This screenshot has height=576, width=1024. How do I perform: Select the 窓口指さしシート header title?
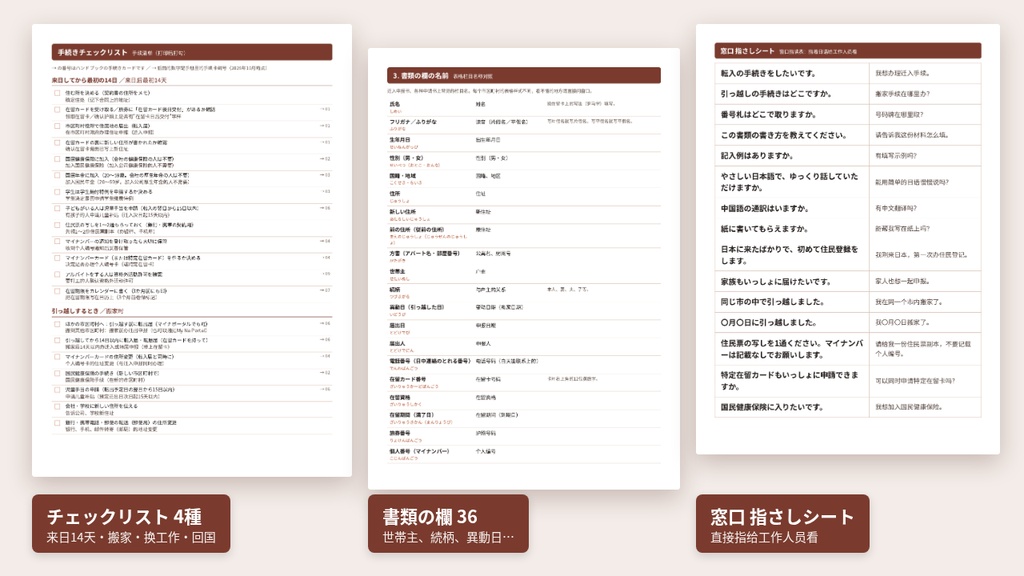click(x=747, y=50)
